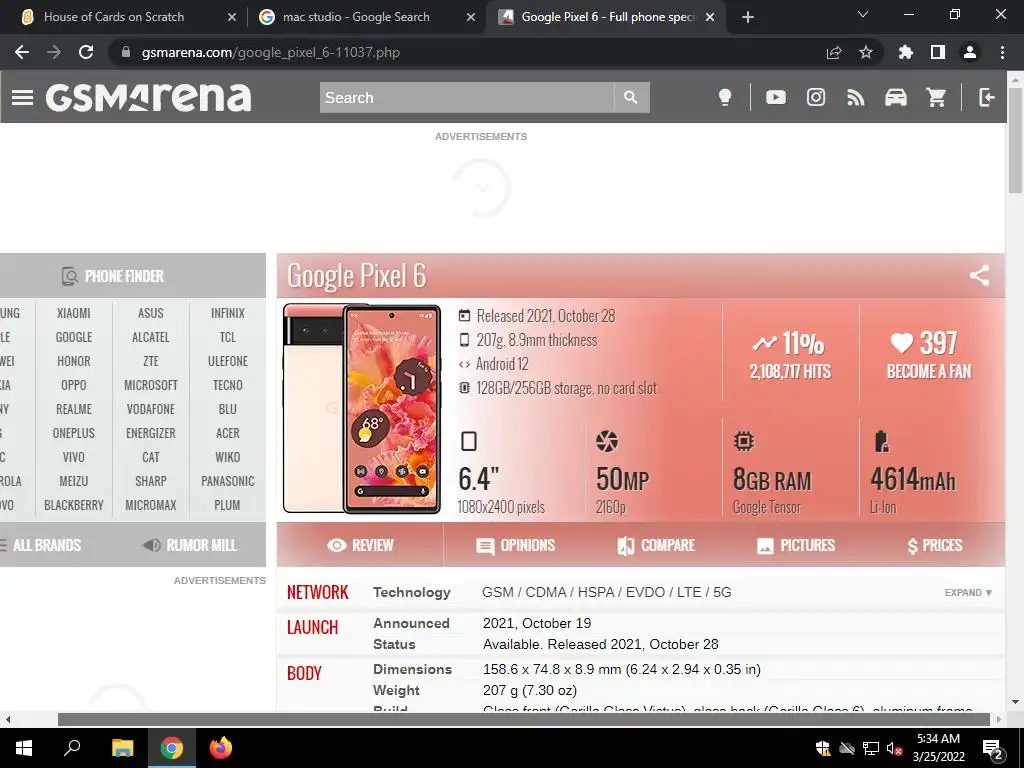Click the GSMArena logo
The width and height of the screenshot is (1024, 768).
click(x=148, y=97)
